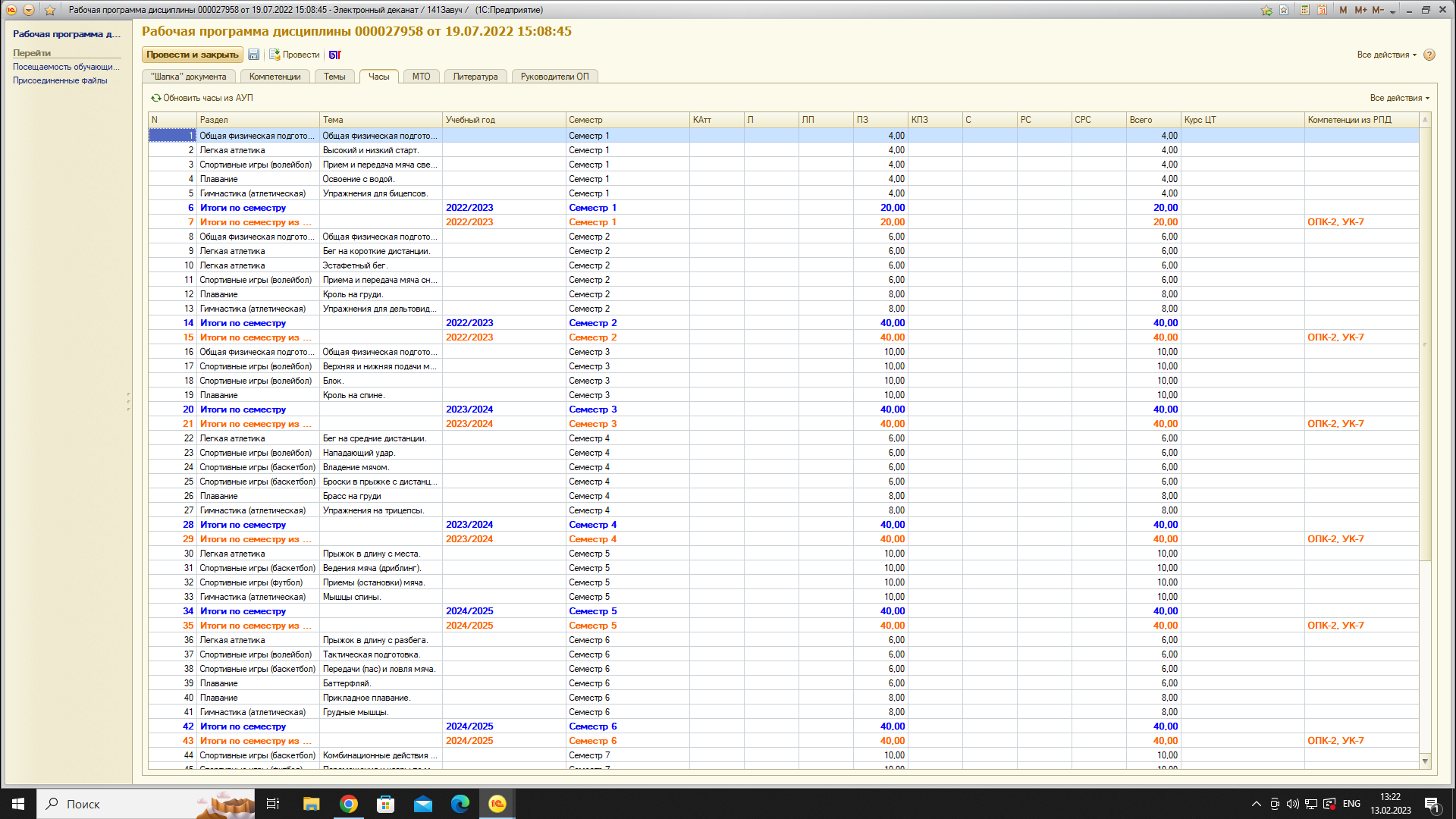This screenshot has width=1456, height=819.
Task: Sort by Учебный год column header
Action: pyautogui.click(x=504, y=120)
